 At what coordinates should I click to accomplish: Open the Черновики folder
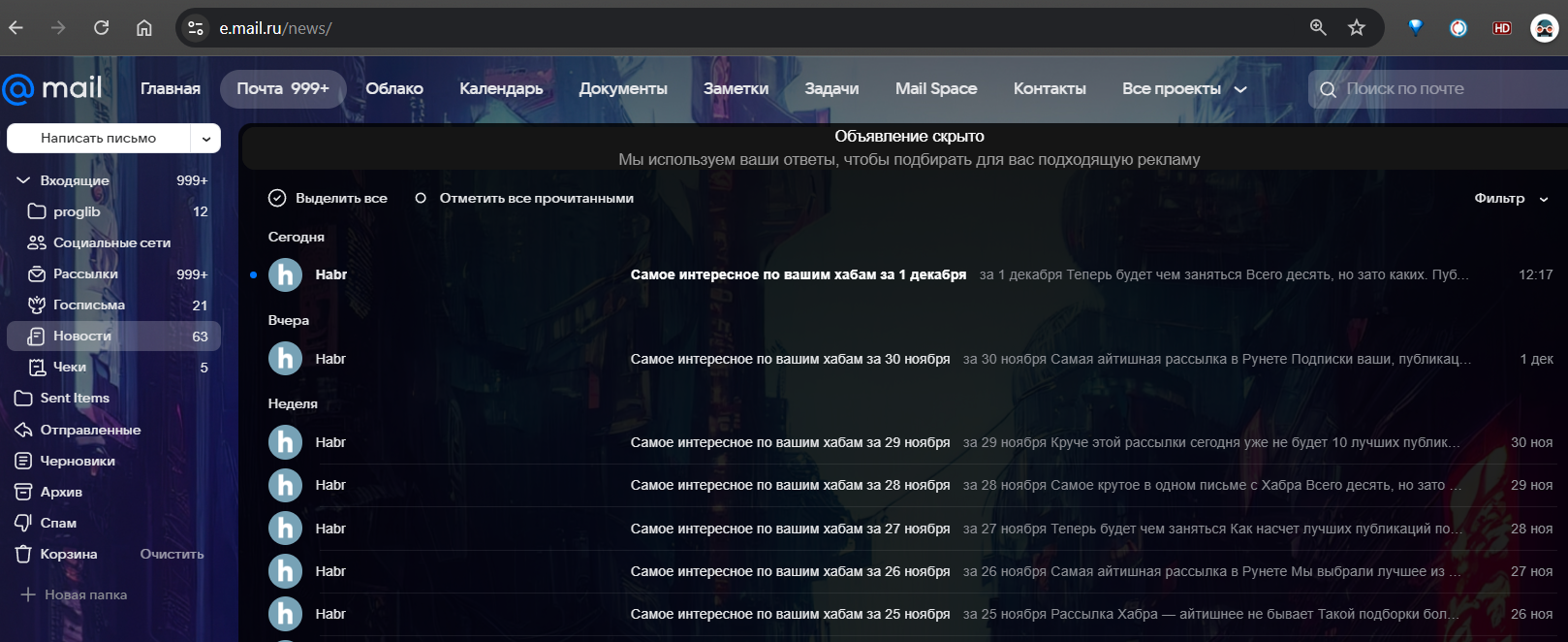[x=113, y=461]
